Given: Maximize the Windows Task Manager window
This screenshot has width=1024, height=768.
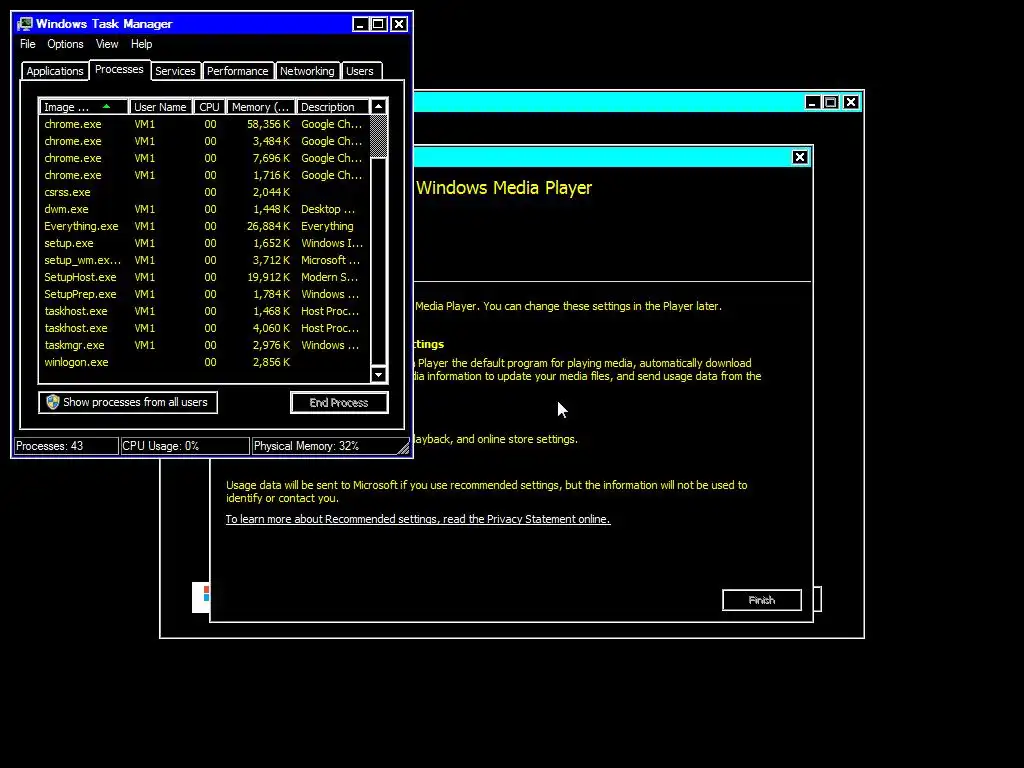Looking at the screenshot, I should coord(379,24).
